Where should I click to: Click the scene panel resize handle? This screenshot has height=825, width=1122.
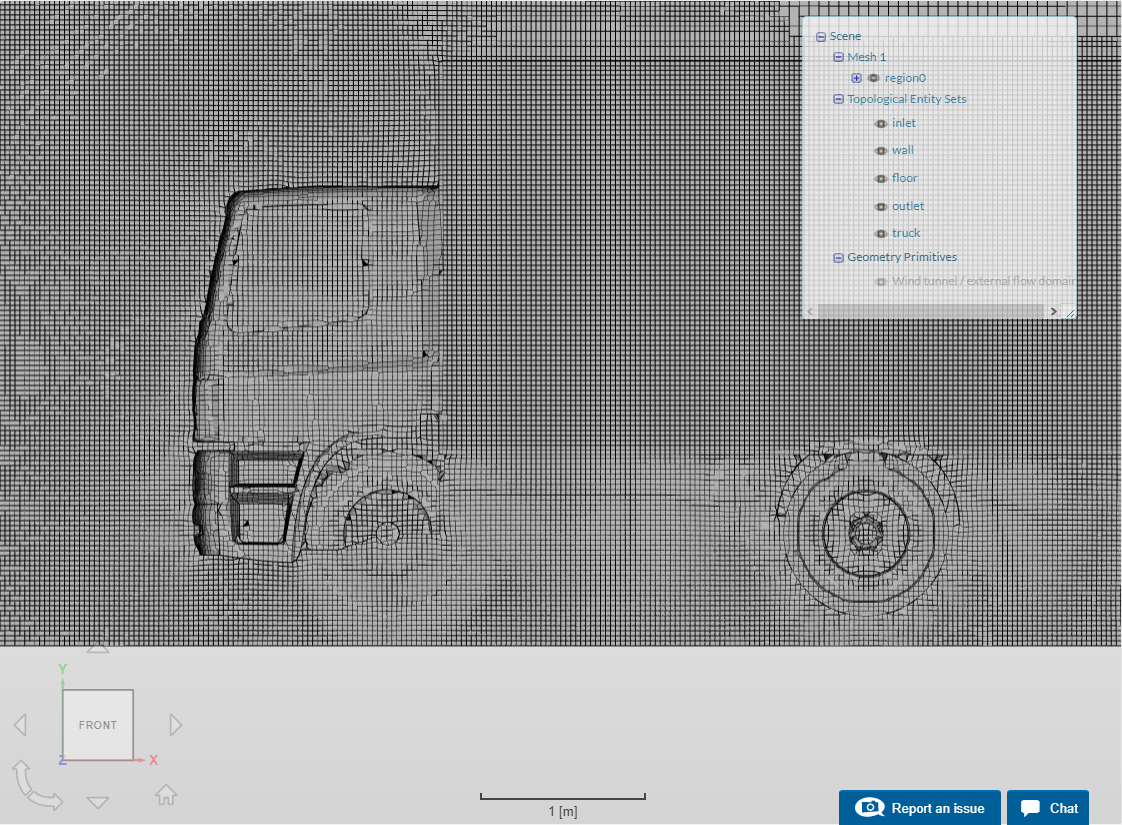[1070, 312]
